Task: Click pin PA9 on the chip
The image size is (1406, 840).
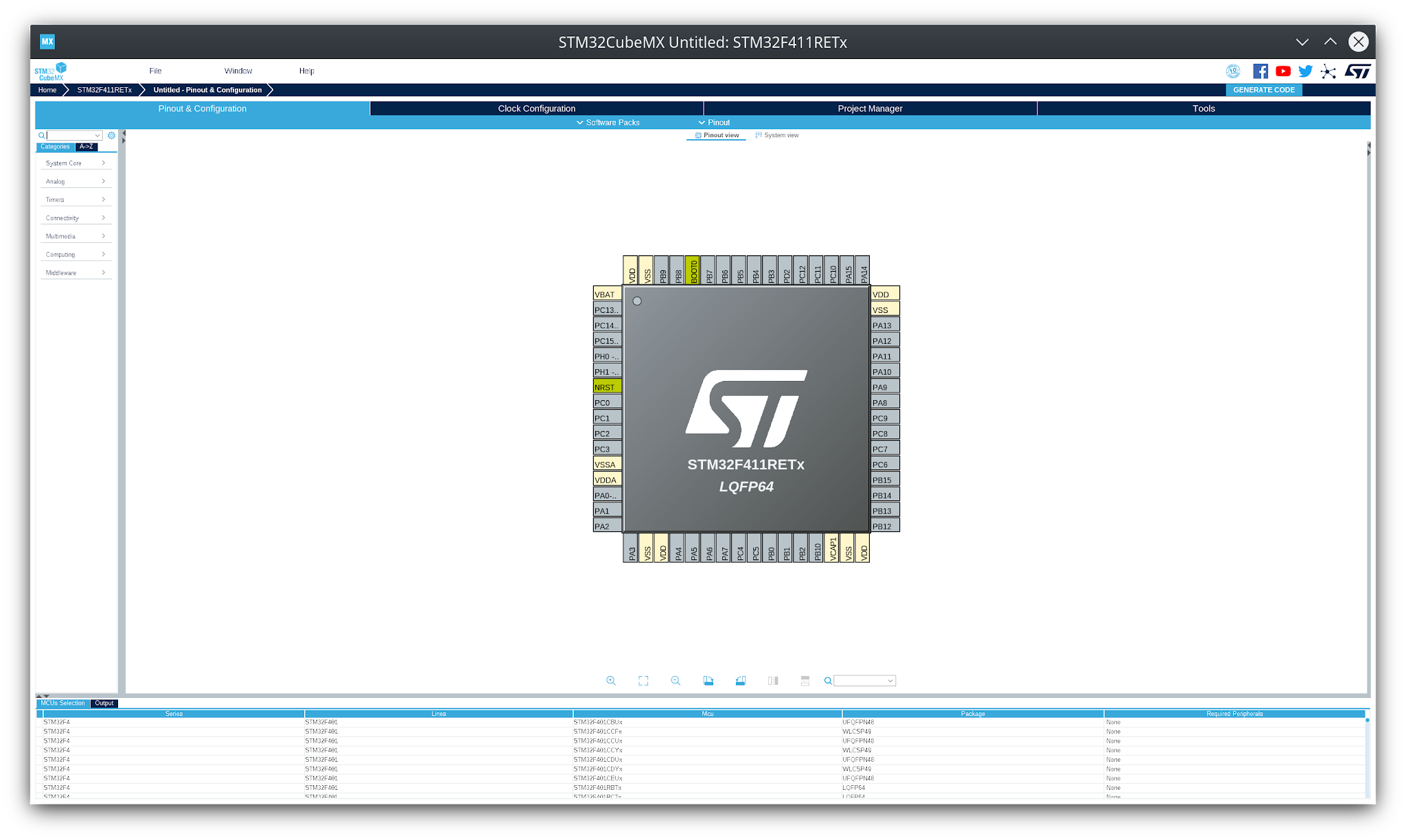Action: (885, 387)
